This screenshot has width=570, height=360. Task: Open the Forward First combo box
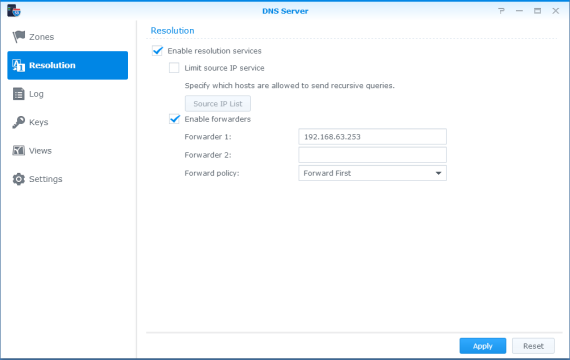[372, 173]
